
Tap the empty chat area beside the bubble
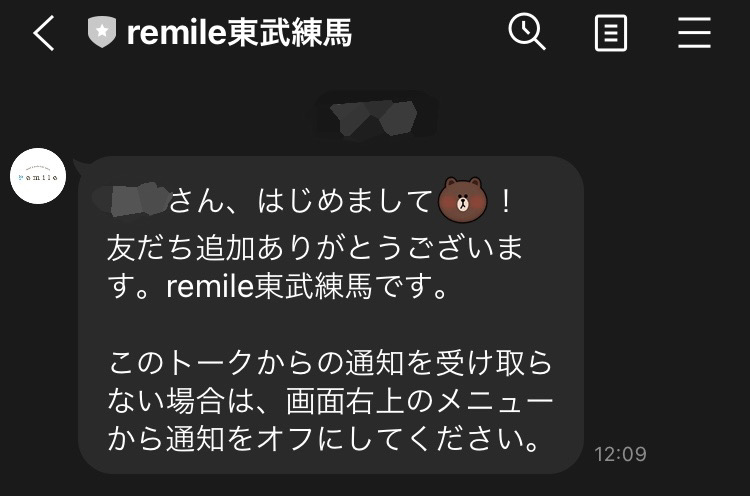[x=665, y=287]
